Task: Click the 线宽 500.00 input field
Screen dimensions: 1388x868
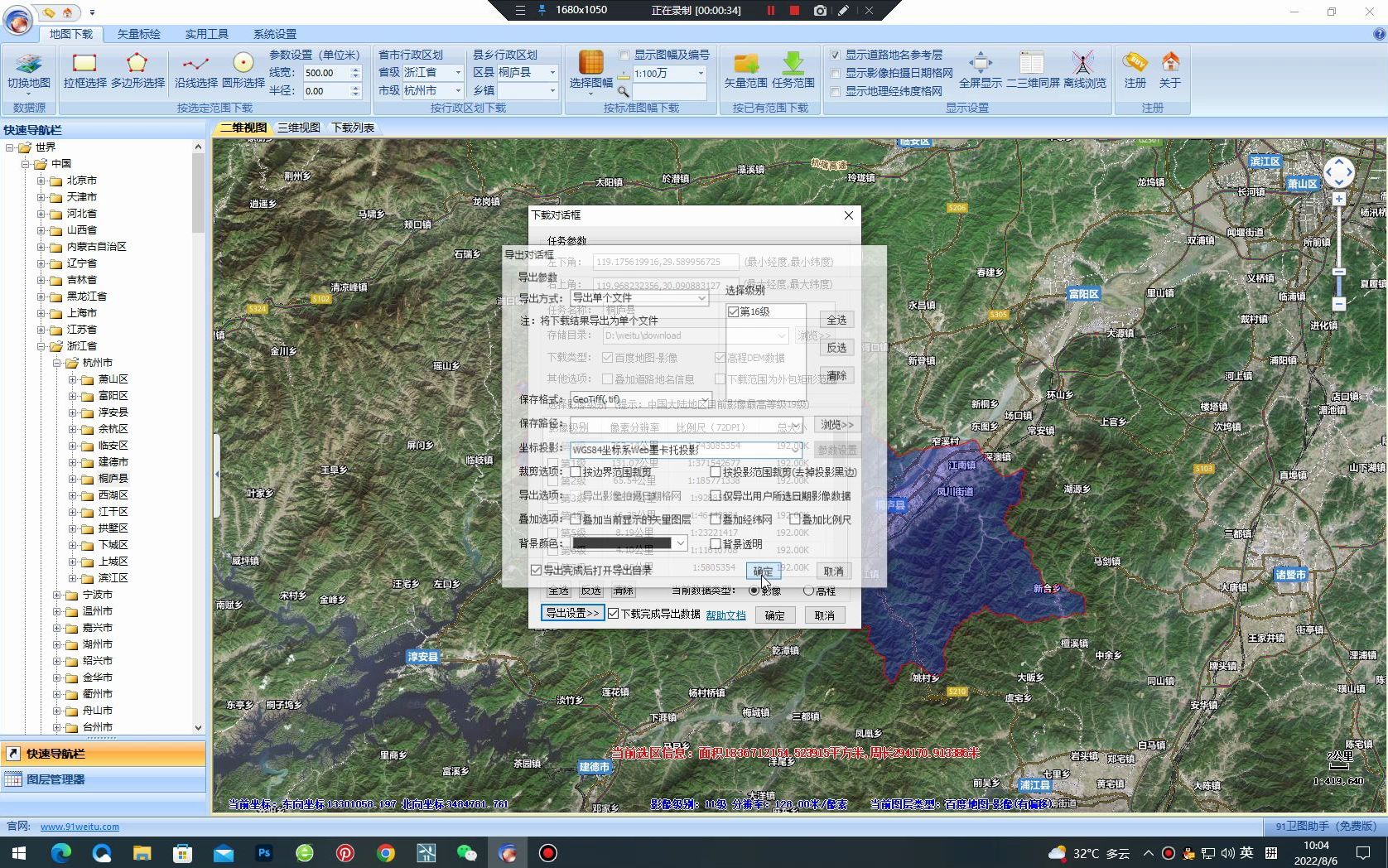Action: pyautogui.click(x=325, y=73)
